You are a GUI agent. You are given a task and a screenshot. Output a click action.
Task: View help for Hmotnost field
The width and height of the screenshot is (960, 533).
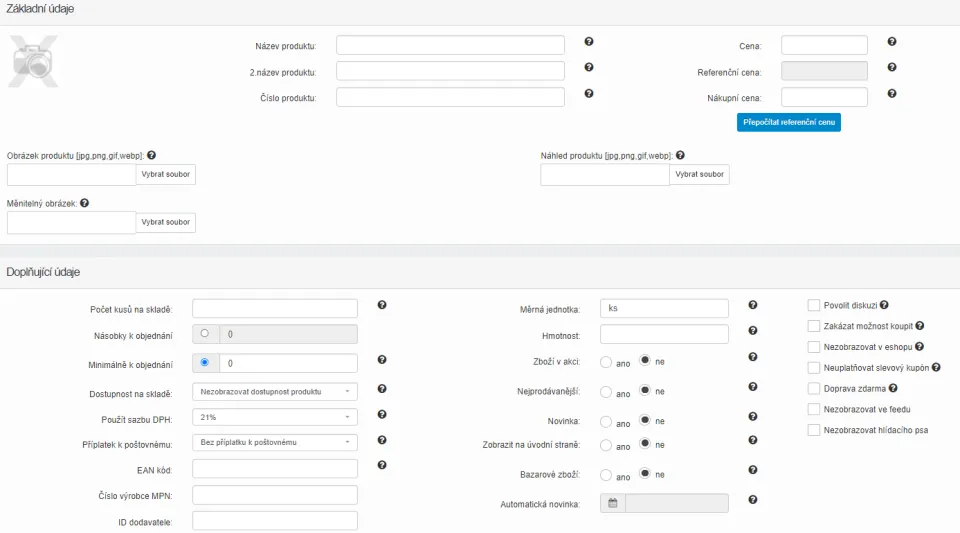[752, 330]
